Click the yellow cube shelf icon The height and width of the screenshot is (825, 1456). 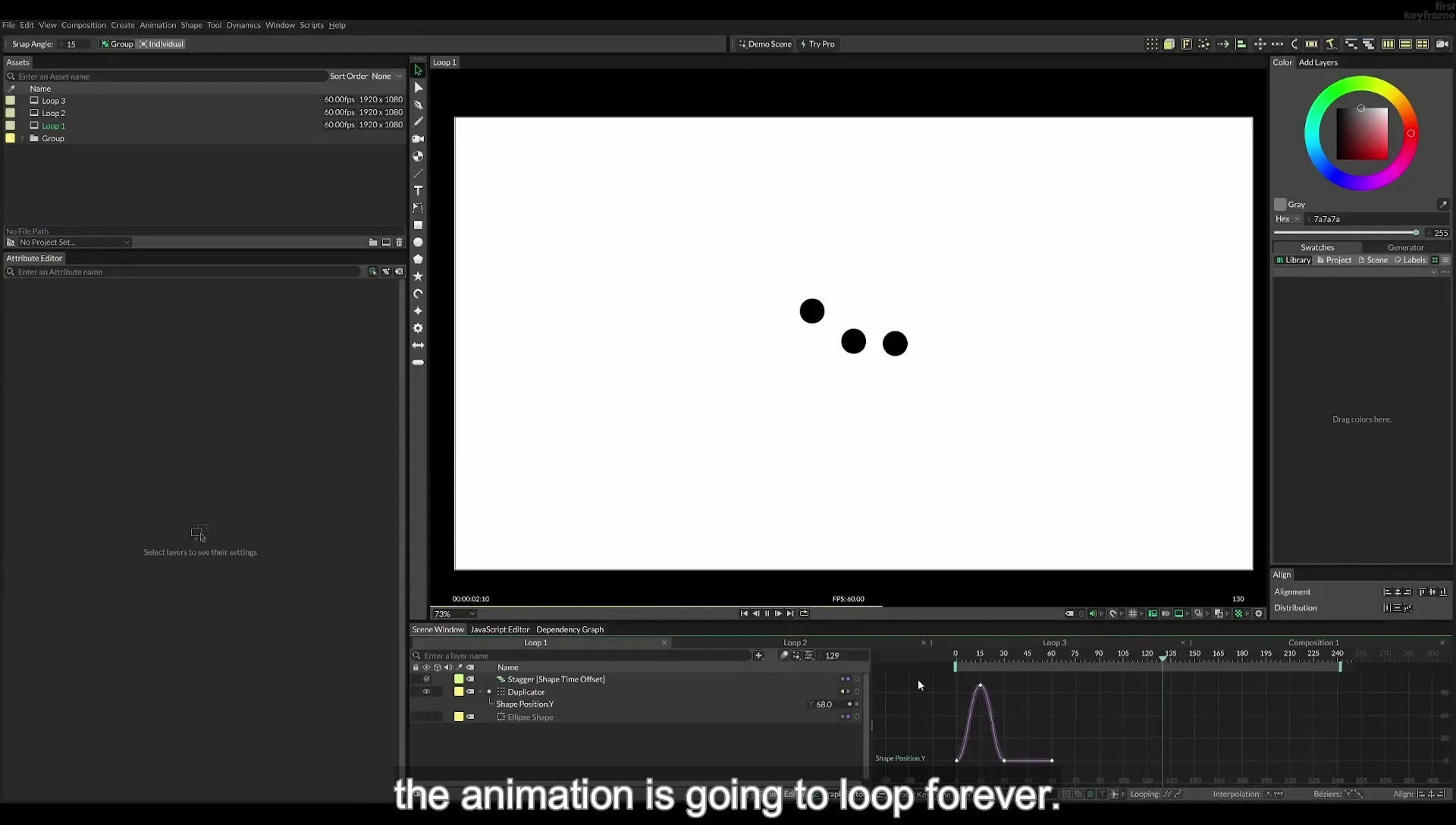point(1169,44)
